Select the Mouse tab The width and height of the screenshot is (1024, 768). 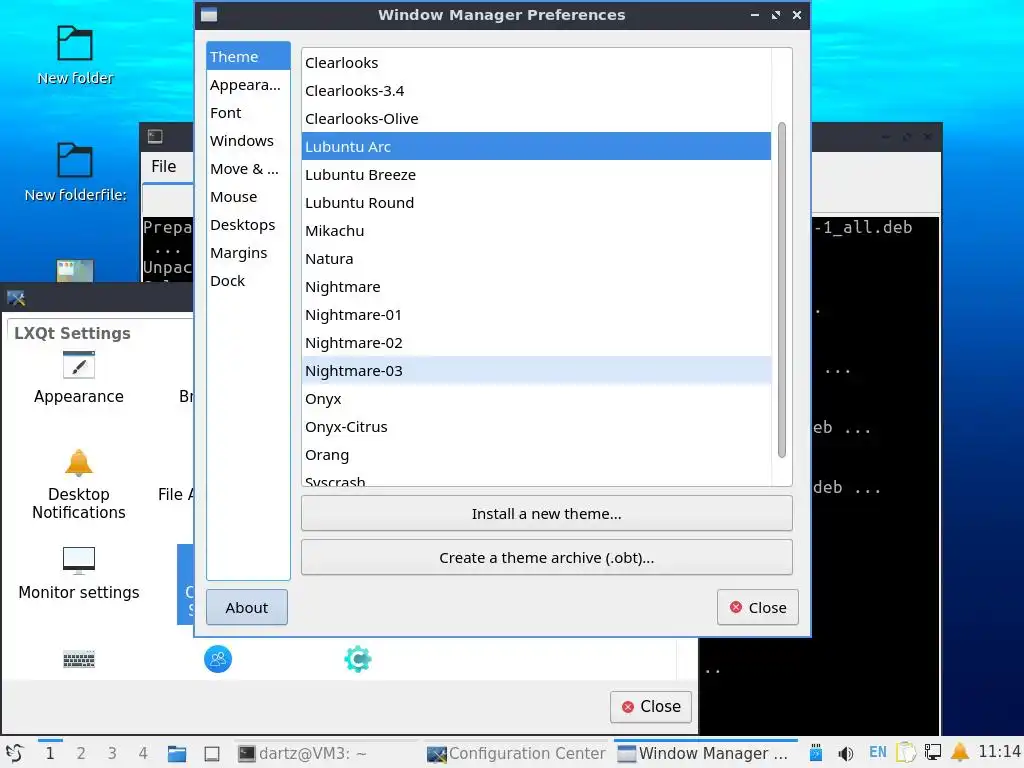click(x=248, y=197)
